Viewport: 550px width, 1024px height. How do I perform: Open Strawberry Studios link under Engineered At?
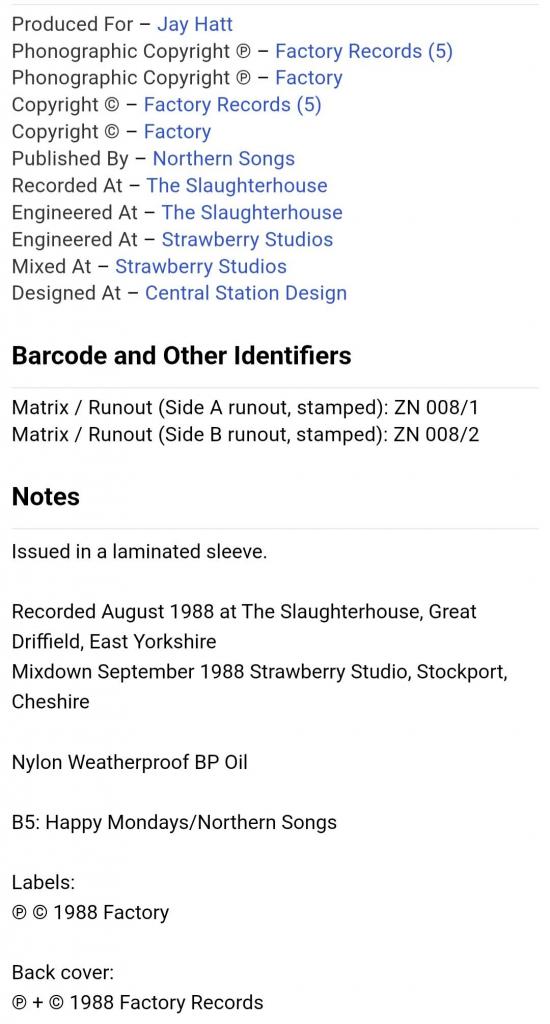247,239
